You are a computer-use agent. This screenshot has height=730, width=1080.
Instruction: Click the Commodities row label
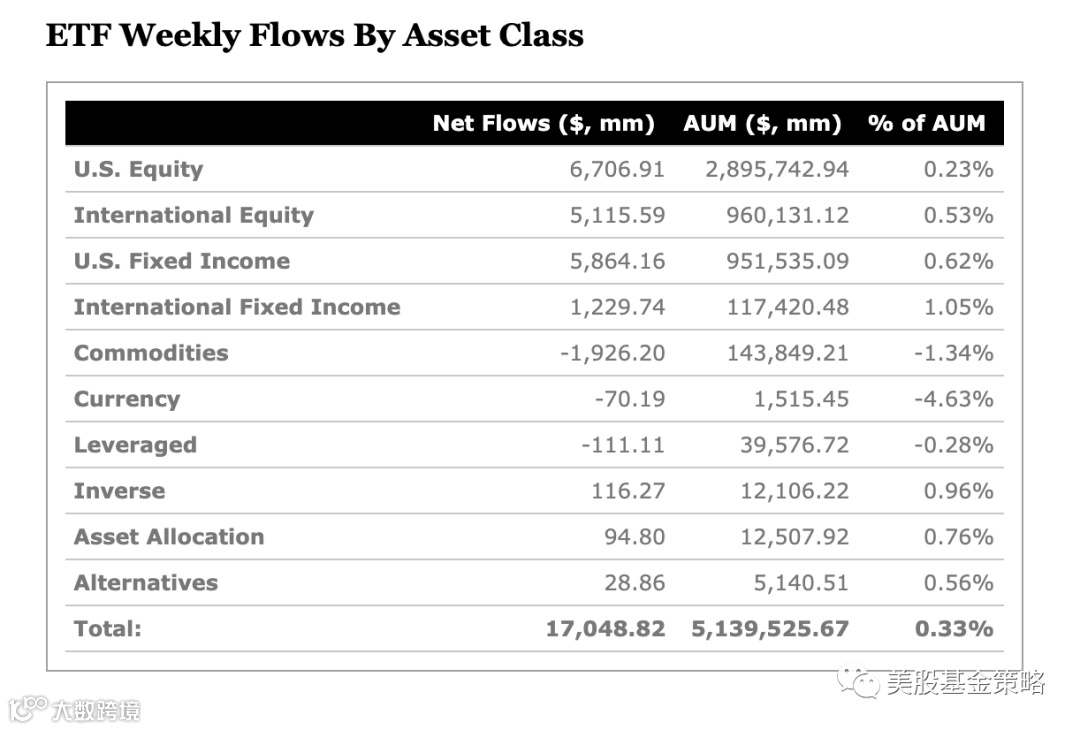pos(151,353)
